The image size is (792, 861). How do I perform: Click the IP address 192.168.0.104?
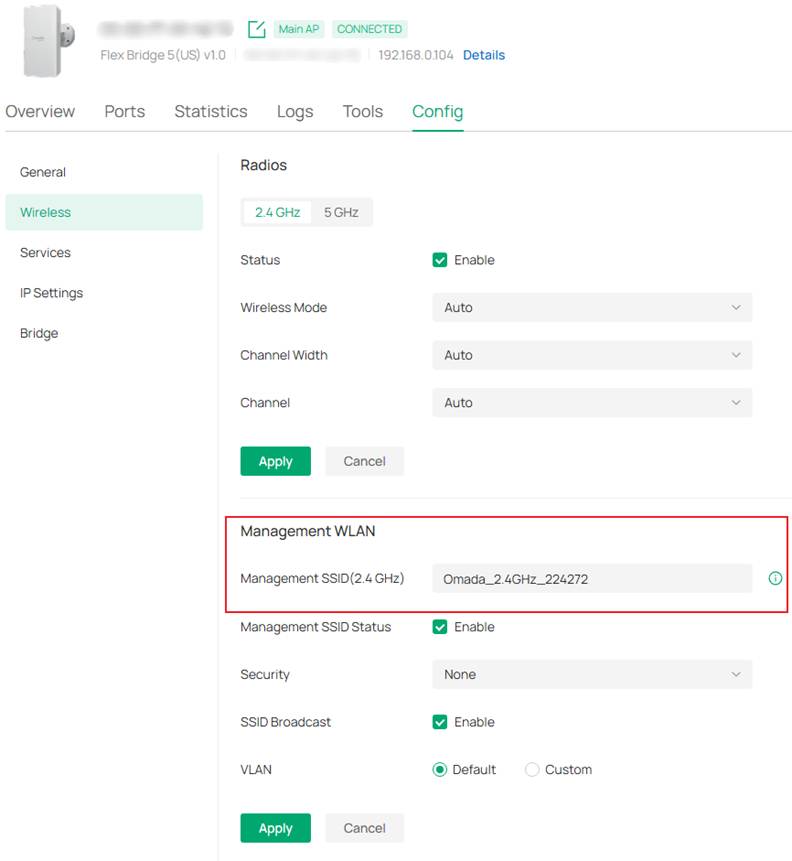(x=416, y=55)
